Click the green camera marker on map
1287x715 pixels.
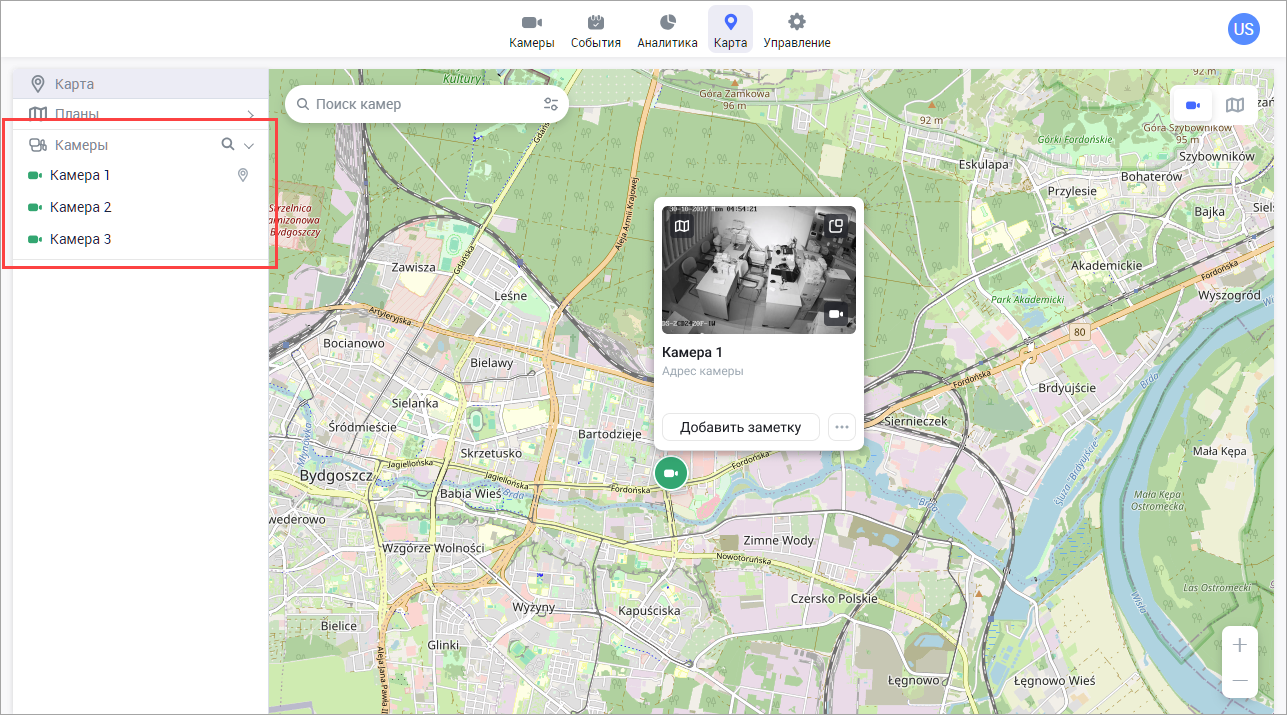pos(671,473)
